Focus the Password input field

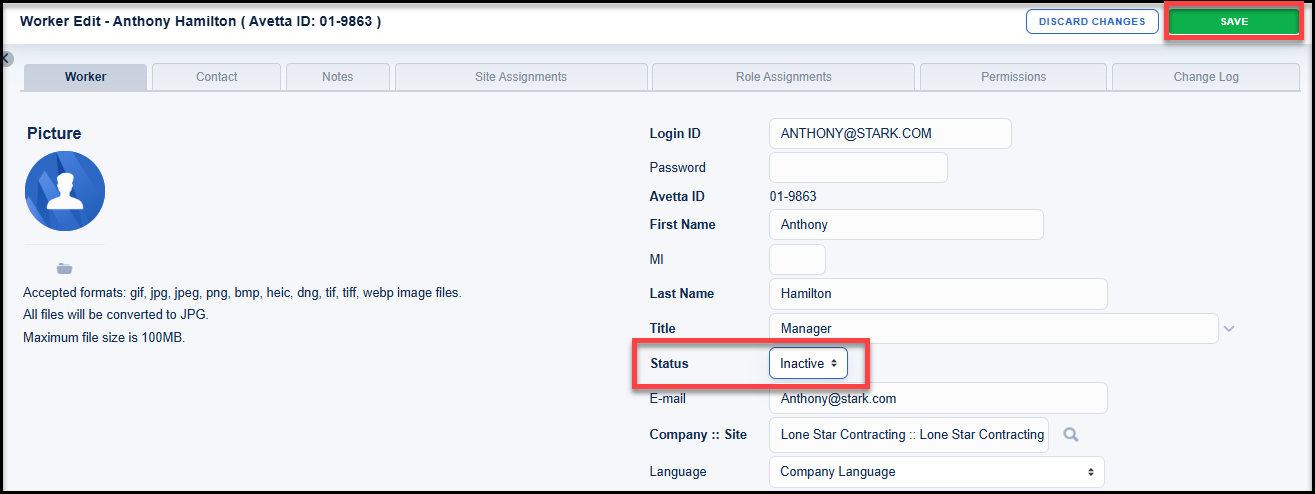point(857,167)
